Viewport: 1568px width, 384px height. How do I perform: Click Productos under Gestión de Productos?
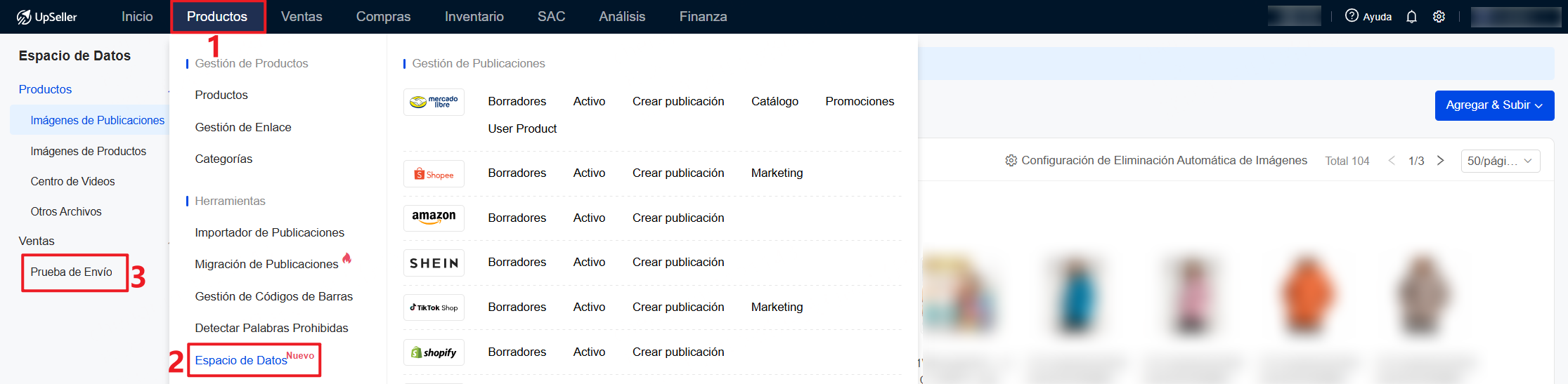[221, 95]
